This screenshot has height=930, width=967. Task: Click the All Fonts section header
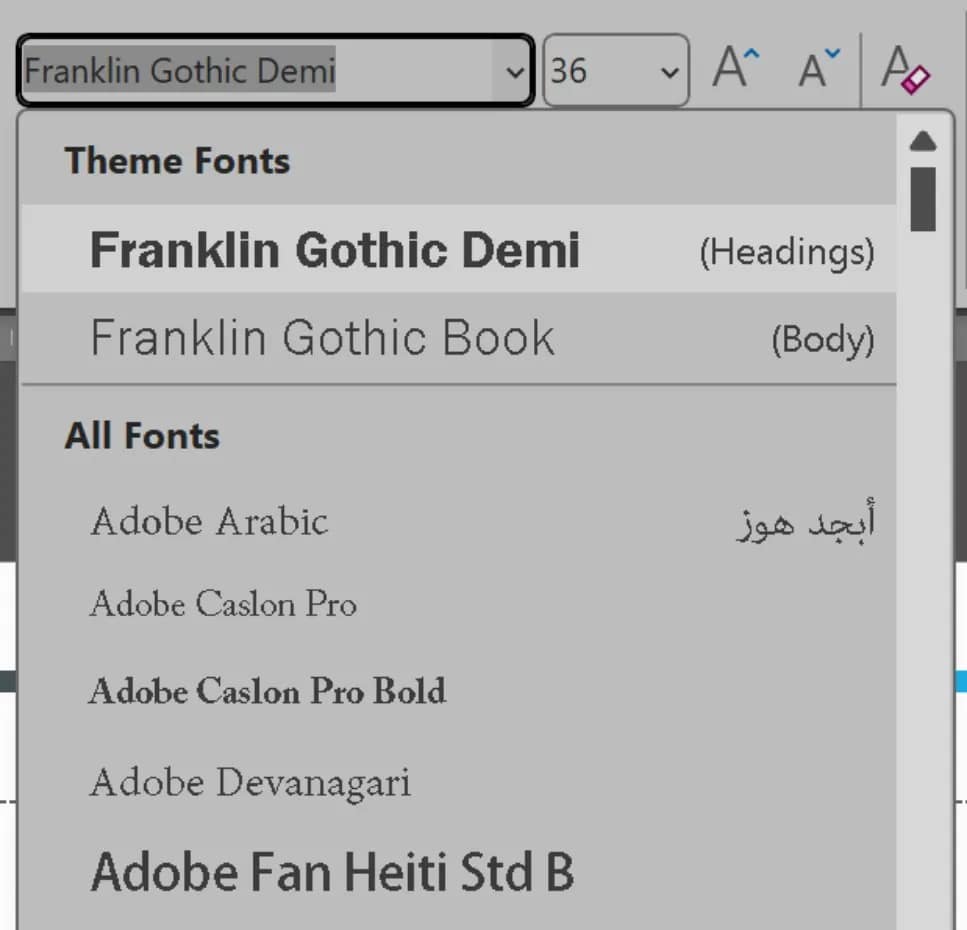(141, 435)
